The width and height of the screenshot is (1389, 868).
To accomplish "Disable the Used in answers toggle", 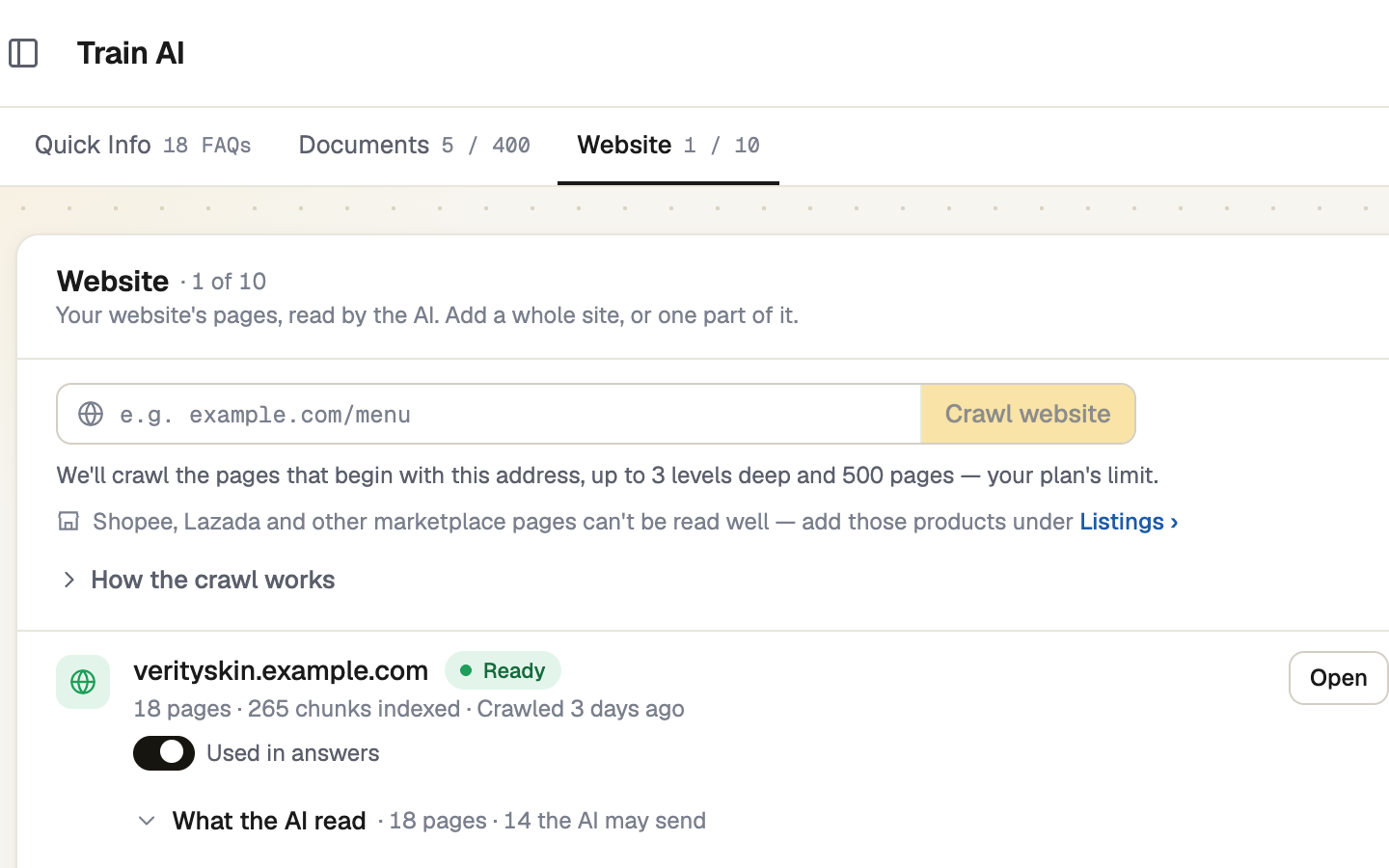I will click(164, 753).
